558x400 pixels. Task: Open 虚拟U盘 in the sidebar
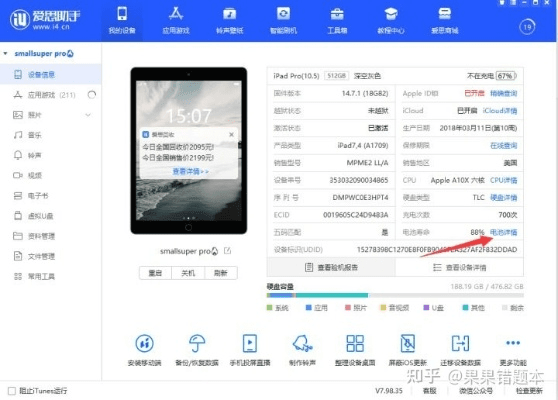click(x=51, y=216)
